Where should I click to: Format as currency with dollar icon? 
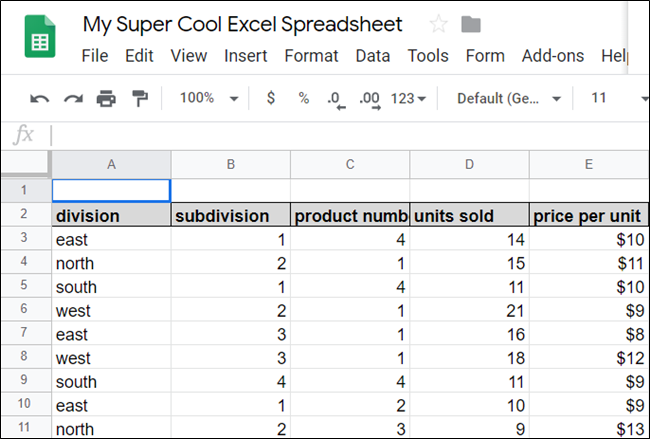click(x=271, y=98)
